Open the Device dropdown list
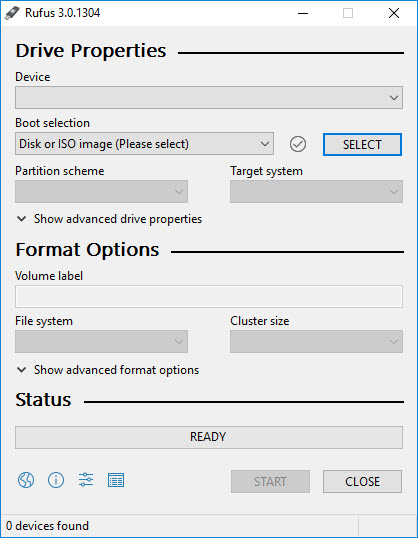The width and height of the screenshot is (418, 538). 209,98
